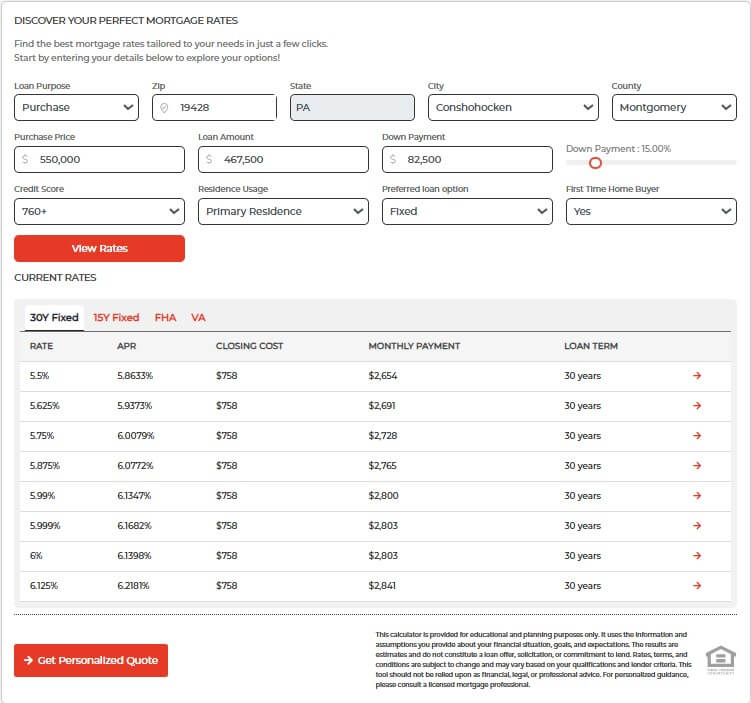Click the Equal Housing Opportunity icon
Viewport: 751px width, 703px height.
pos(720,660)
